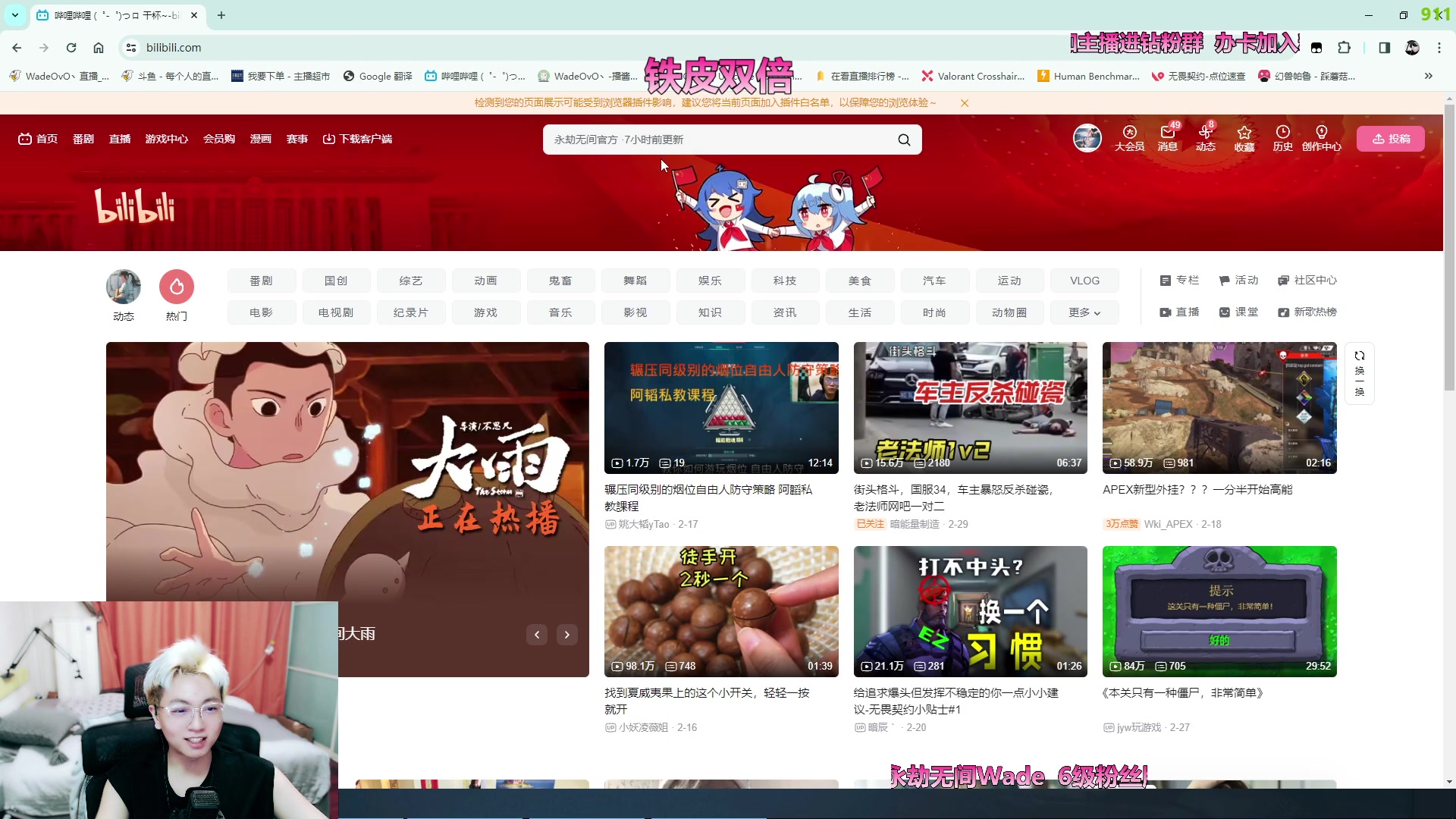Reload the page in browser toolbar
The width and height of the screenshot is (1456, 819).
pyautogui.click(x=71, y=48)
